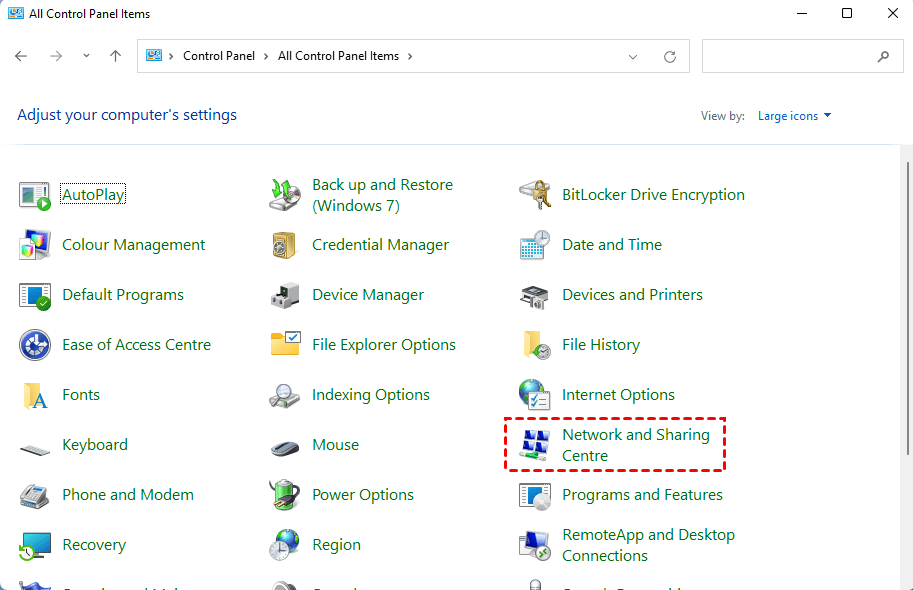This screenshot has width=913, height=590.
Task: Go forward with the forward arrow
Action: 56,56
